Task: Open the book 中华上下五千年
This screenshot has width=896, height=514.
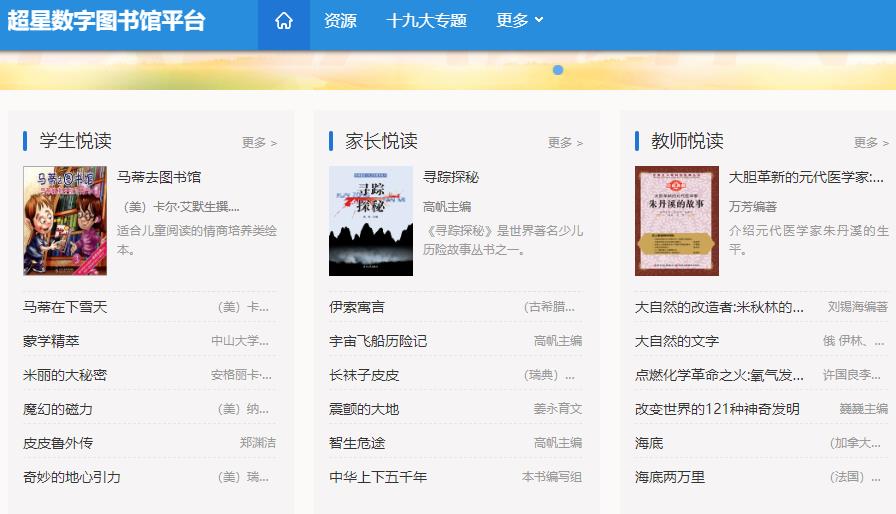Action: pyautogui.click(x=378, y=477)
